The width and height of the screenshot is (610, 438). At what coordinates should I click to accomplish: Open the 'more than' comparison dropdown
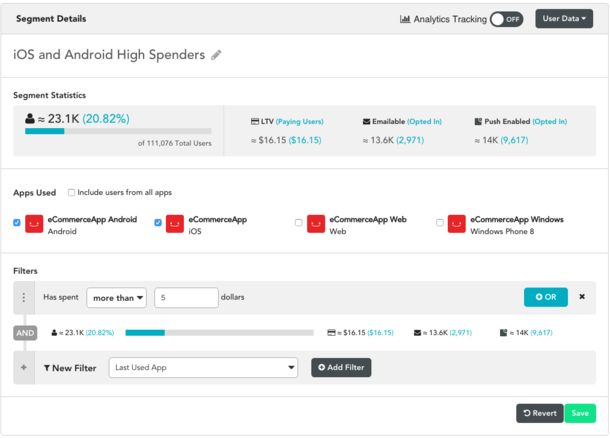117,297
